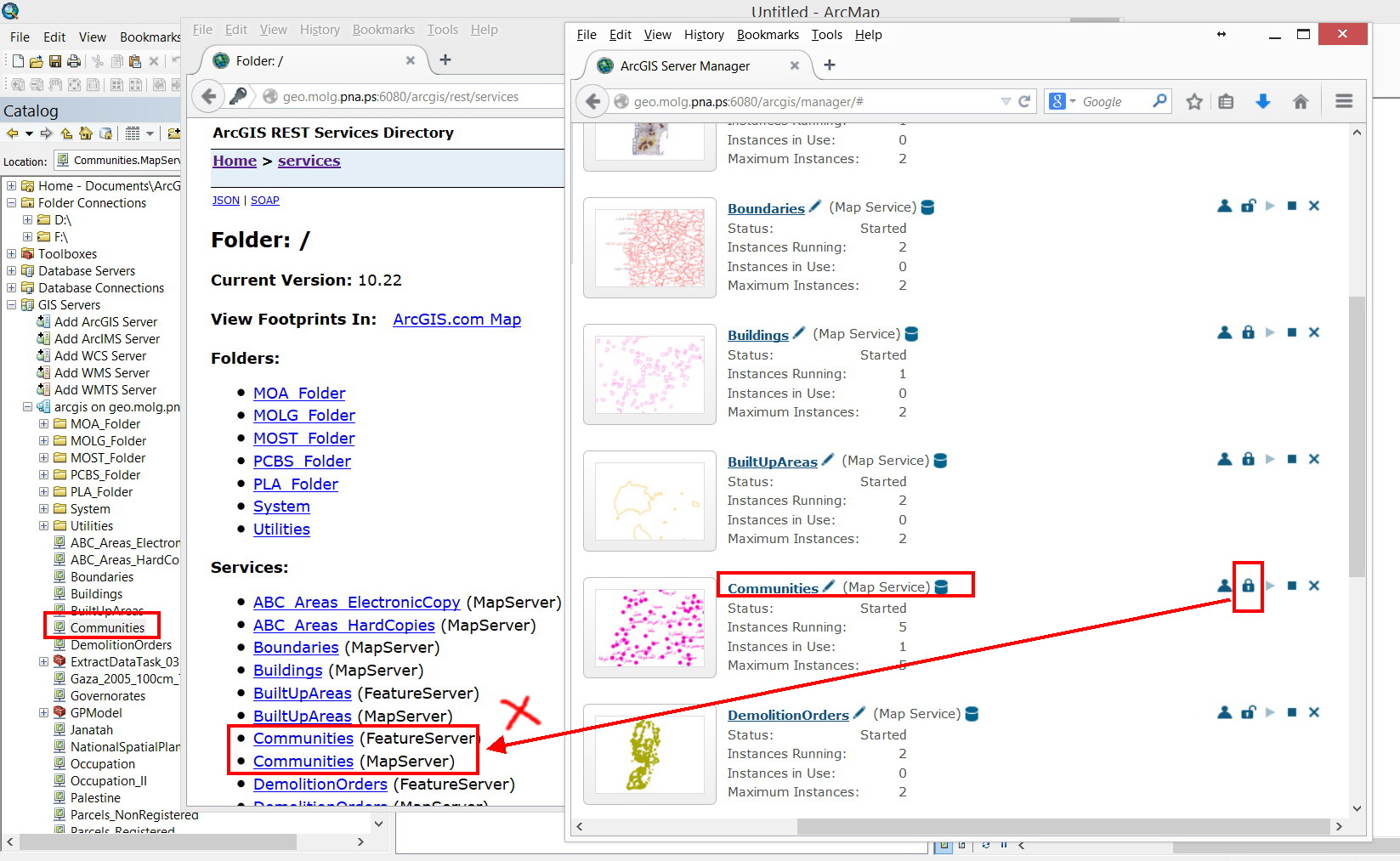Click the lock icon for Communities service
Screen dimensions: 1400x861
pos(1248,586)
